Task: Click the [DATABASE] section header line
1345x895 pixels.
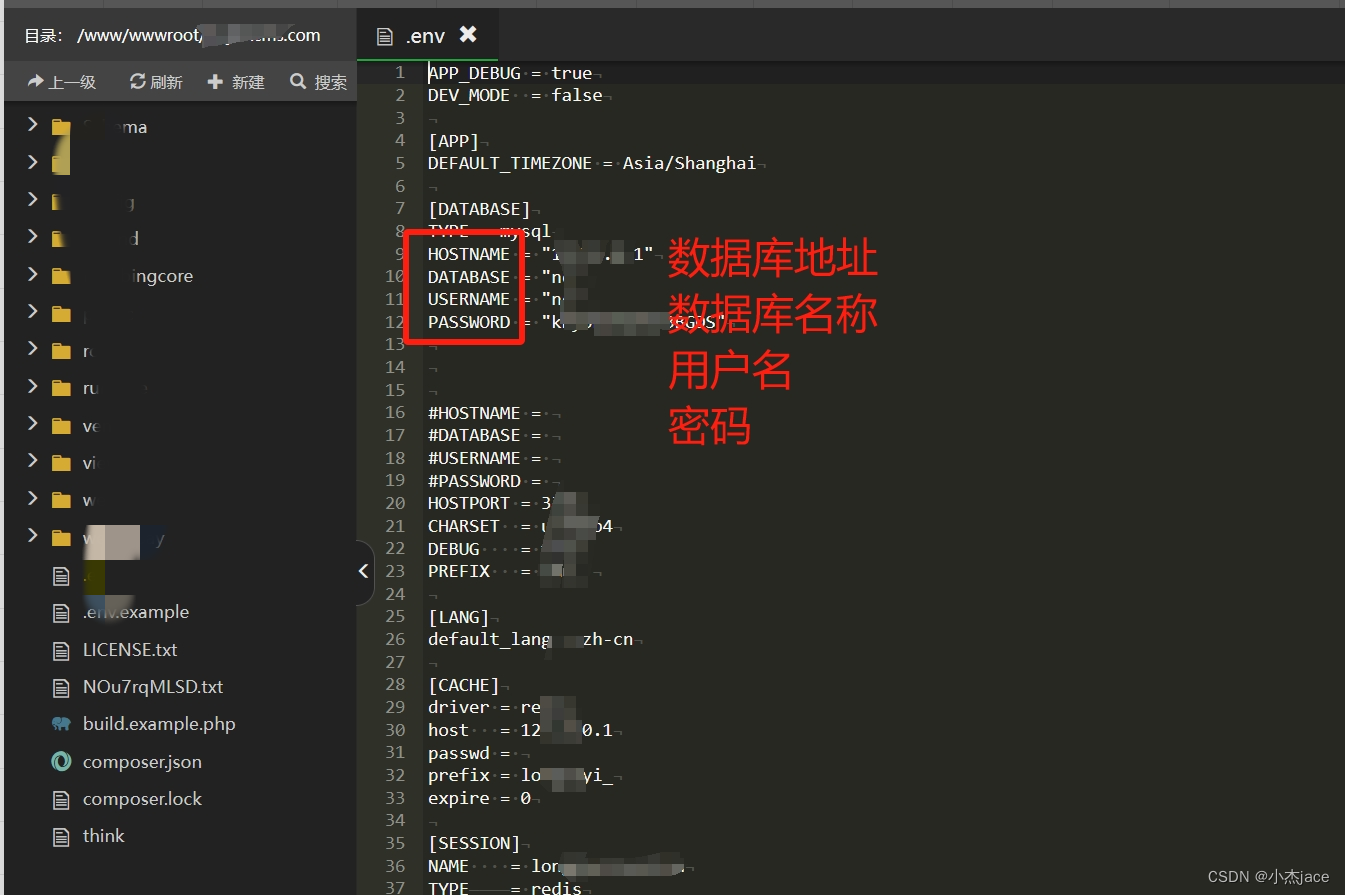Action: [x=479, y=209]
